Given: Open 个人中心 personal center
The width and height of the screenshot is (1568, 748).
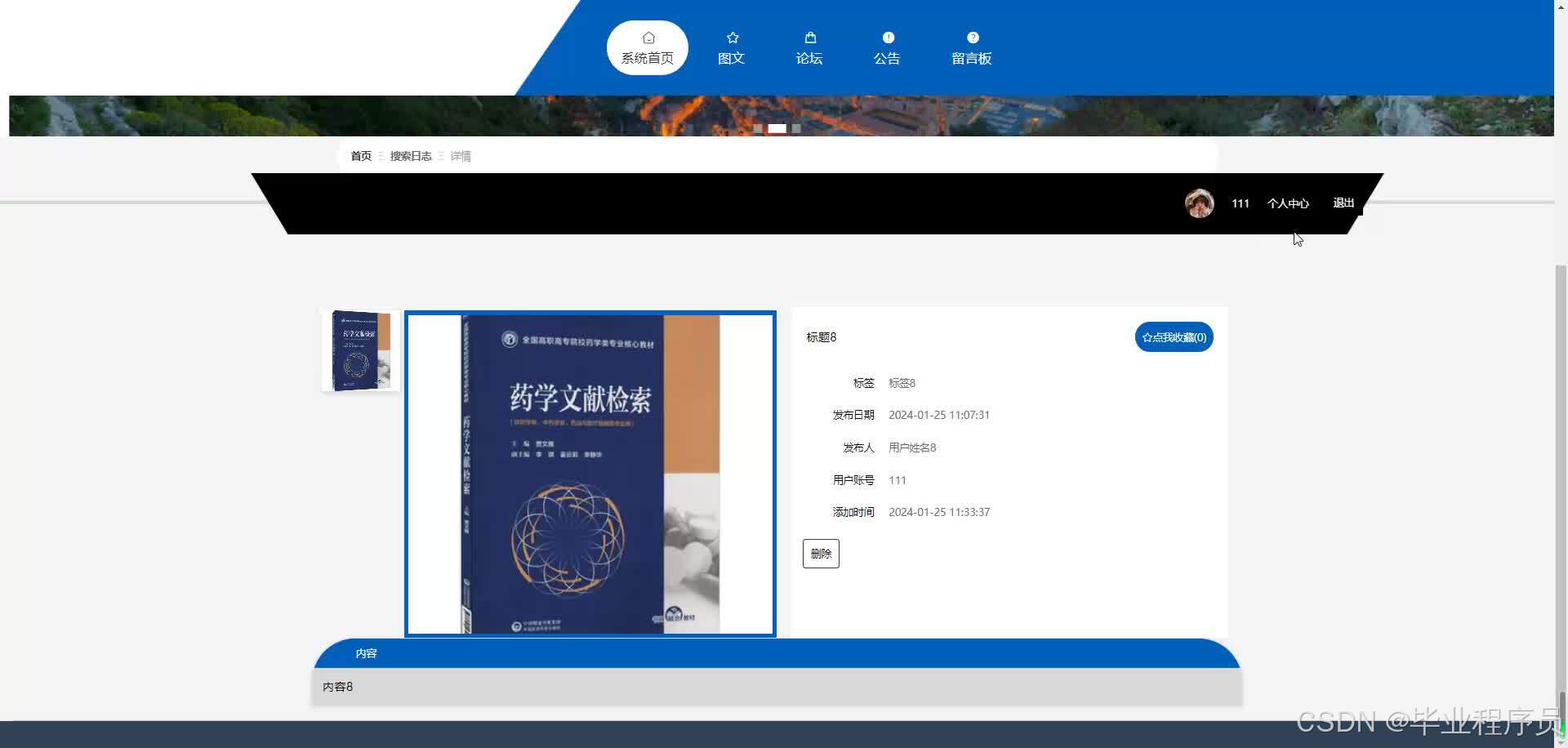Looking at the screenshot, I should click(1288, 203).
